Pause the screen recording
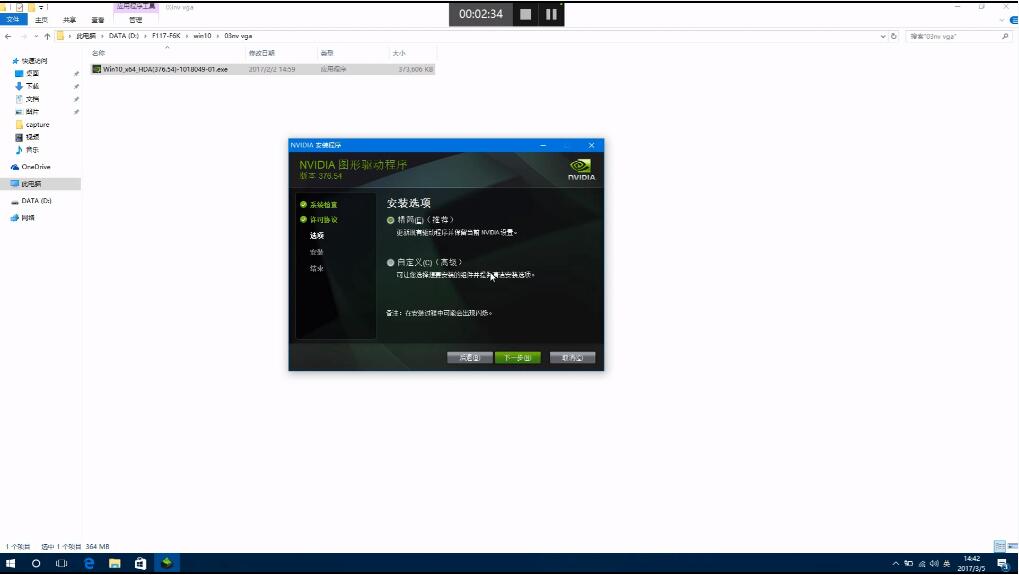Image resolution: width=1019 pixels, height=575 pixels. (551, 14)
